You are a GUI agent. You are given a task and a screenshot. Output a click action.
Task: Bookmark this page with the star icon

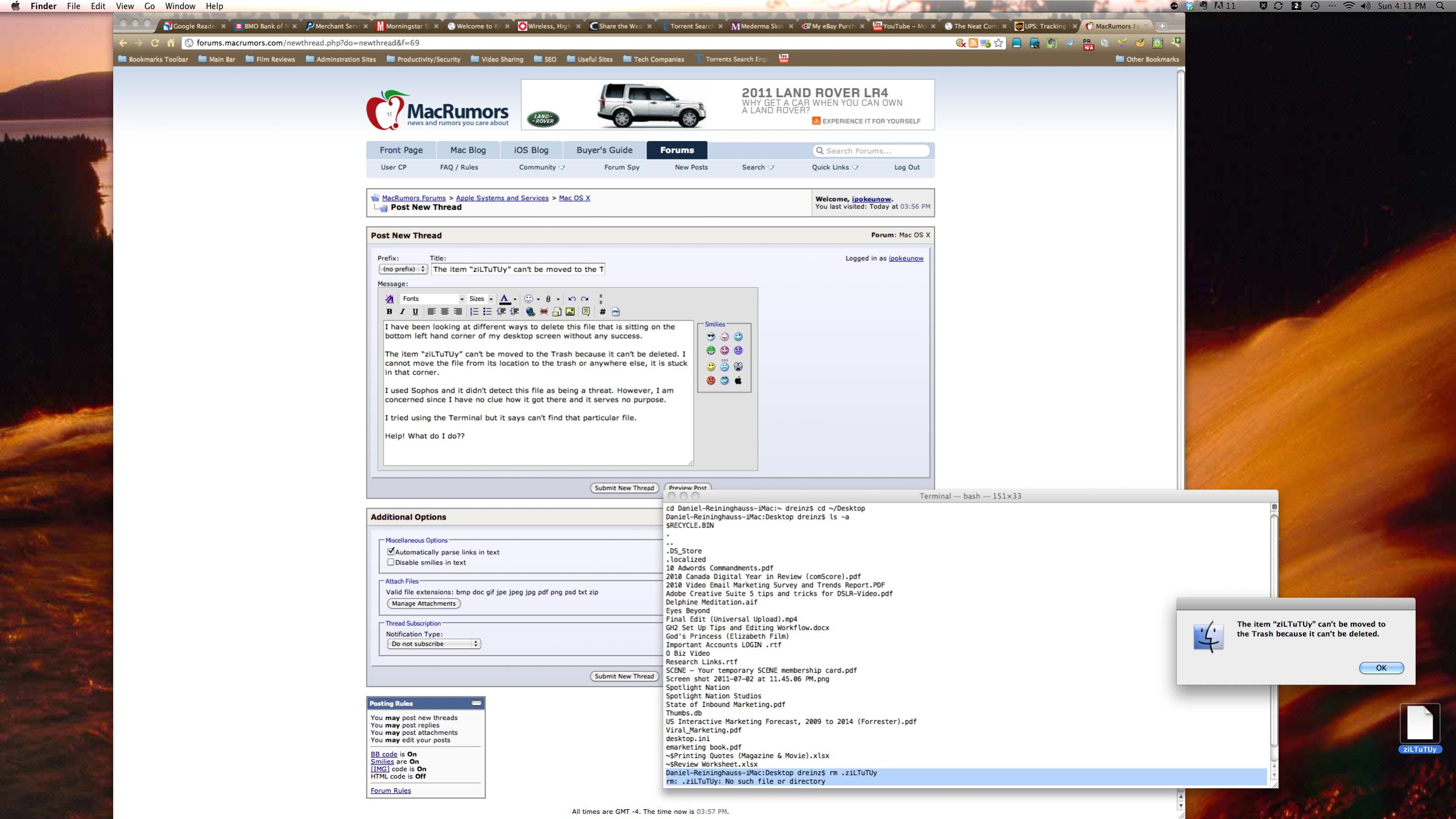999,43
